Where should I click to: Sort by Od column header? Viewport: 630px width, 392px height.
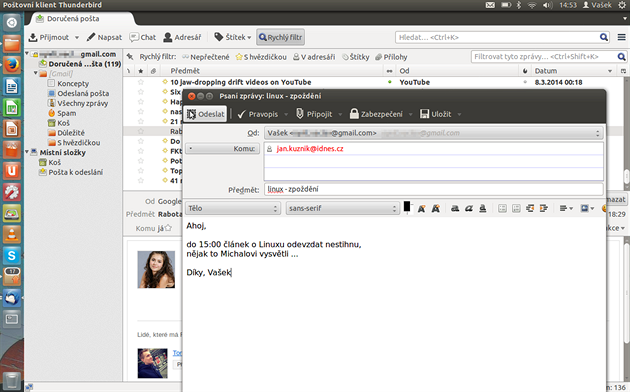[x=456, y=71]
